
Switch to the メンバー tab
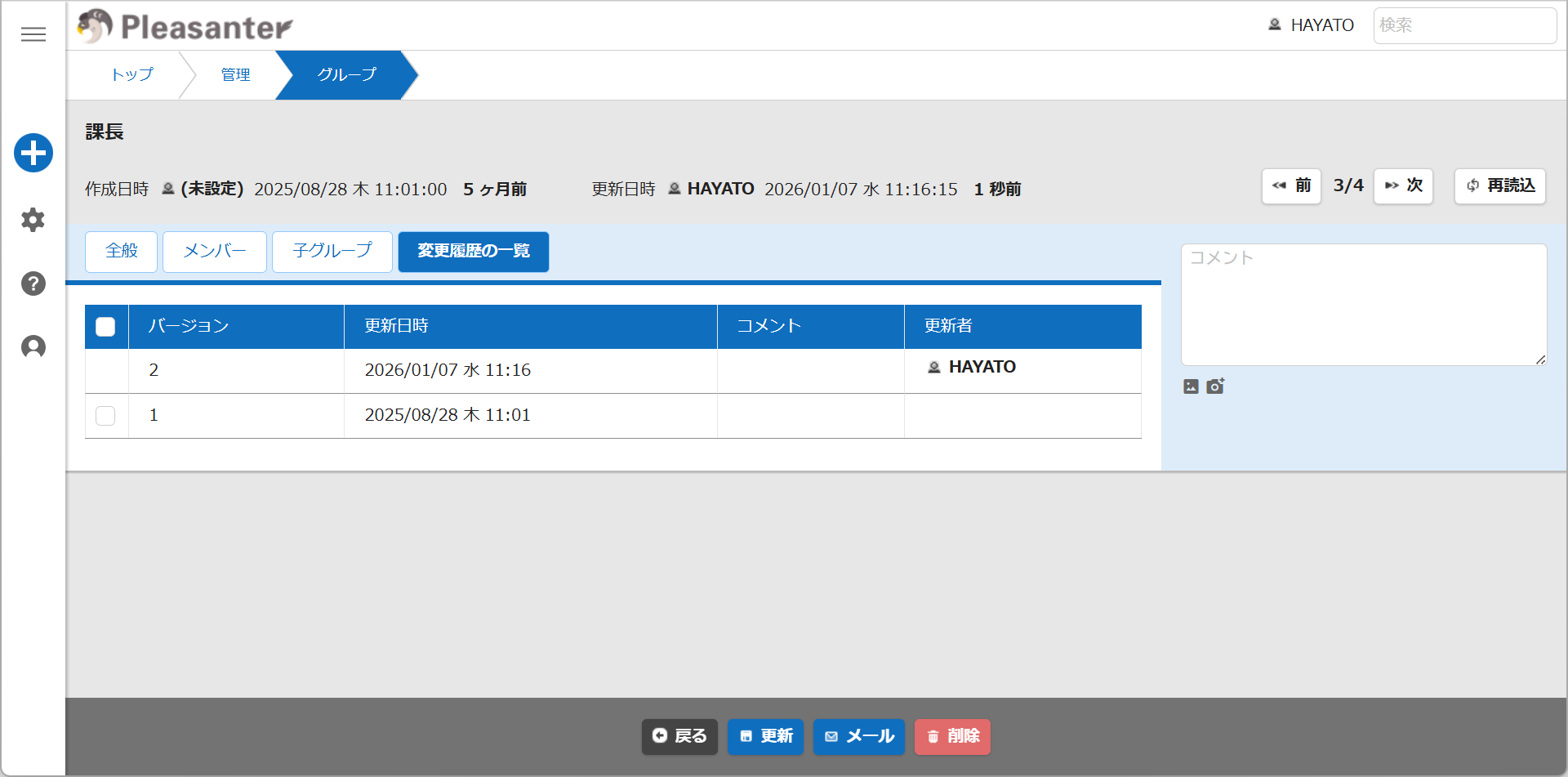[x=215, y=251]
